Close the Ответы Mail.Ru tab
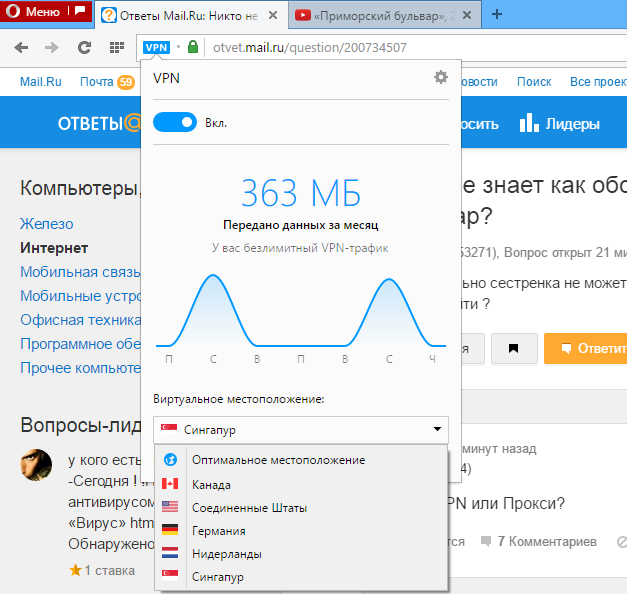Image resolution: width=627 pixels, height=594 pixels. pyautogui.click(x=273, y=15)
